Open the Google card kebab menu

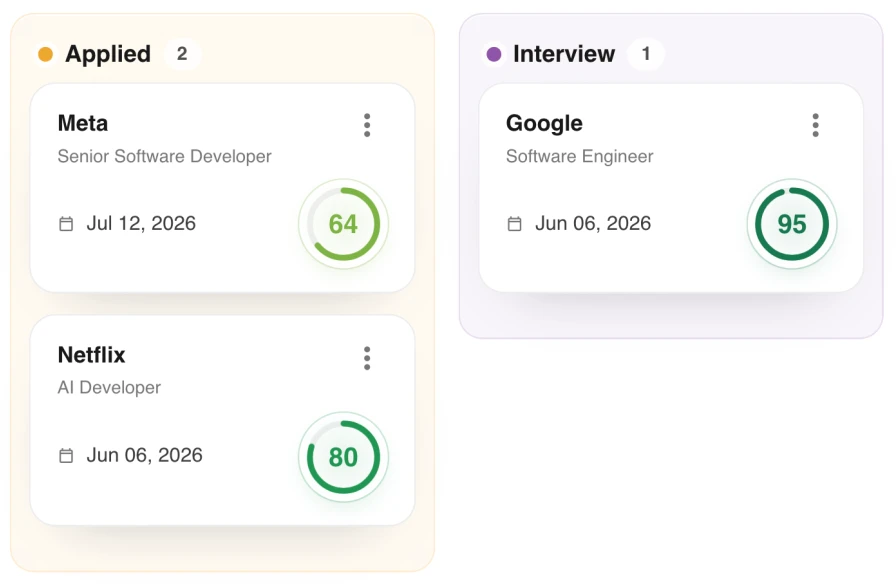[x=815, y=125]
